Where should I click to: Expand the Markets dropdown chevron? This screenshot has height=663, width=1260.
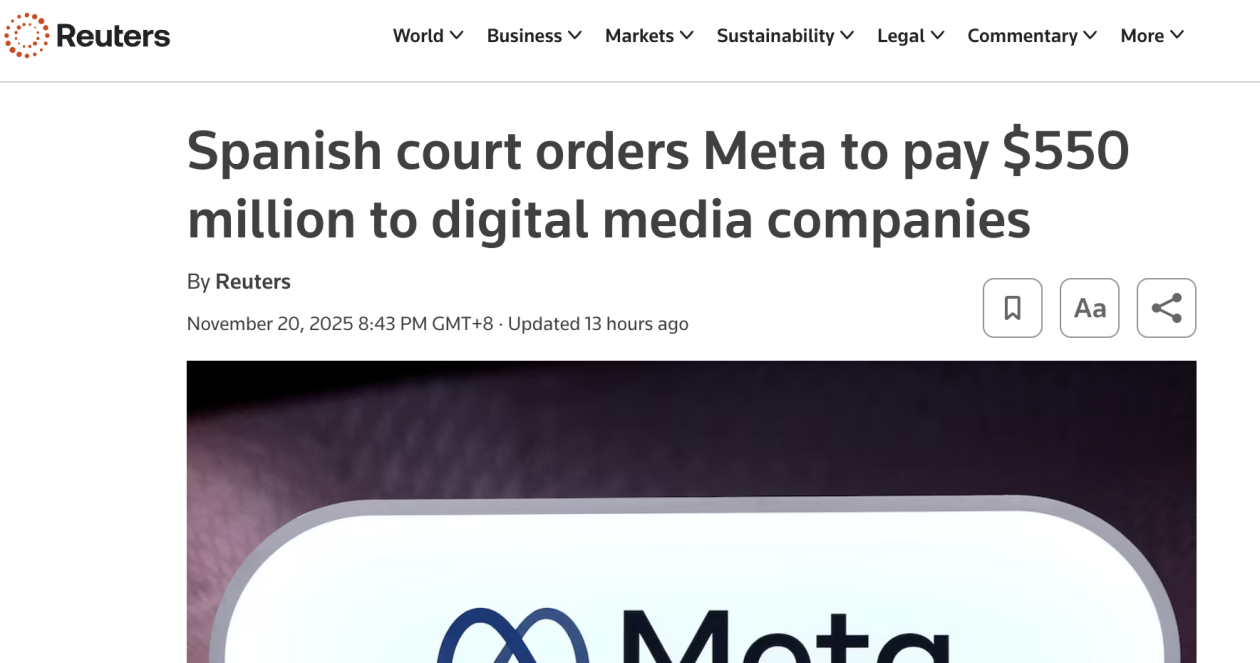(687, 35)
